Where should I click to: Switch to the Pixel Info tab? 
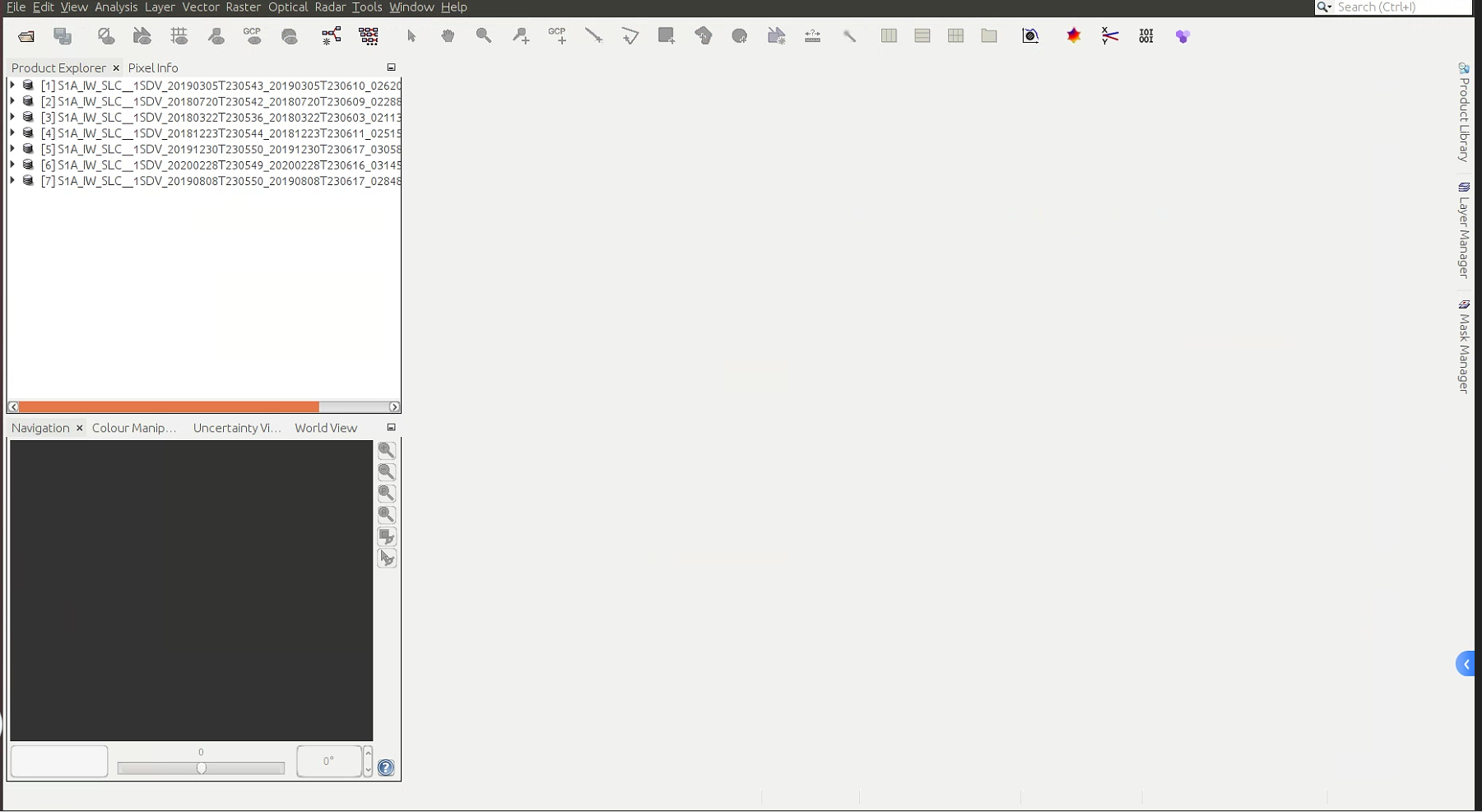tap(153, 68)
